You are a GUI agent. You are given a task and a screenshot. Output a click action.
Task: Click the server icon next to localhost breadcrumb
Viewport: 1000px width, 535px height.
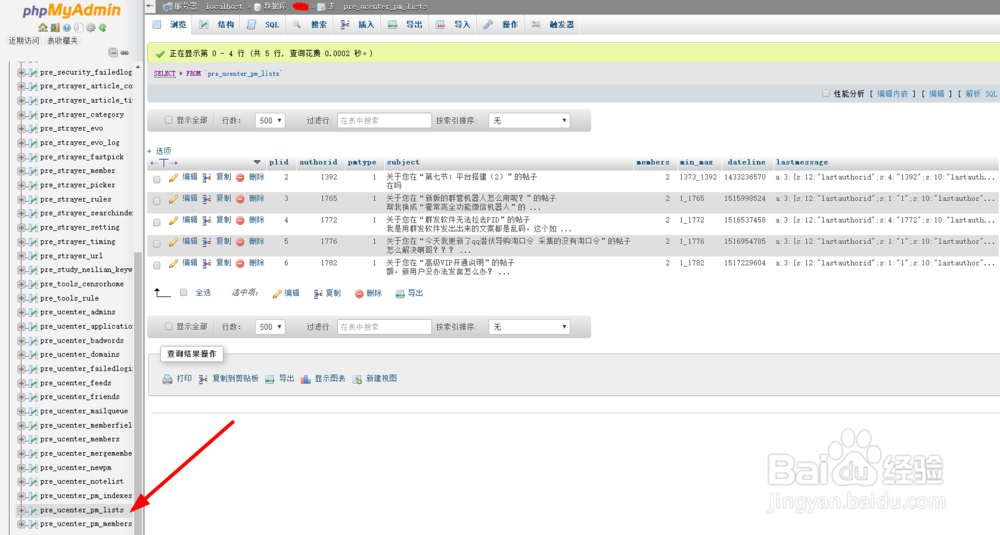pyautogui.click(x=167, y=6)
